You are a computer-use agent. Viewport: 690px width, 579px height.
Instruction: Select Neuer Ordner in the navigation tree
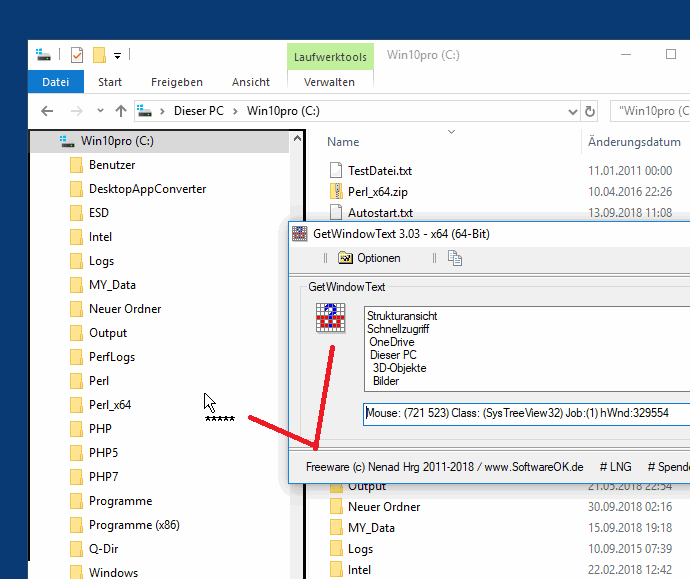coord(125,309)
